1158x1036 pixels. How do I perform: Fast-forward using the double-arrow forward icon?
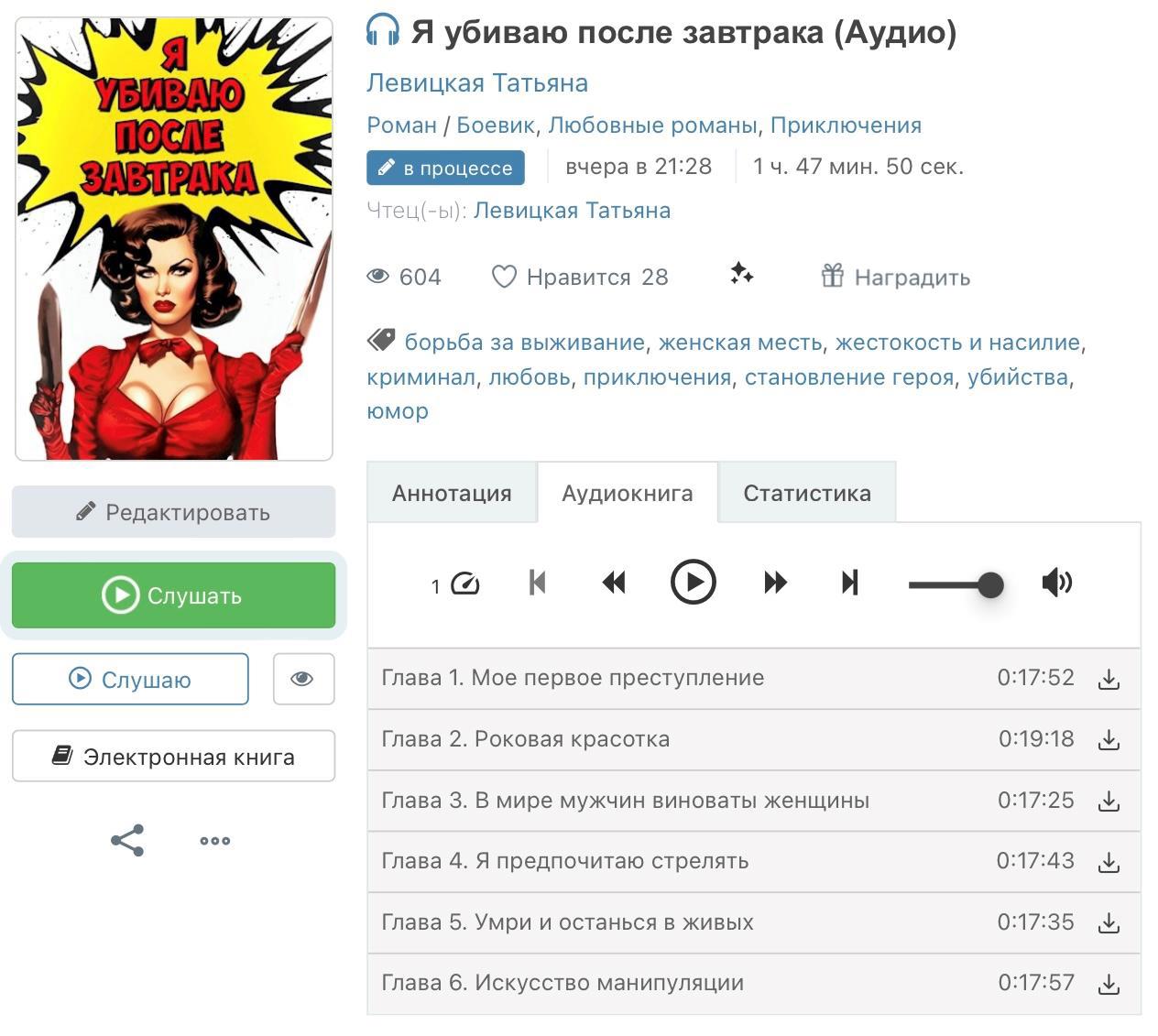click(775, 583)
